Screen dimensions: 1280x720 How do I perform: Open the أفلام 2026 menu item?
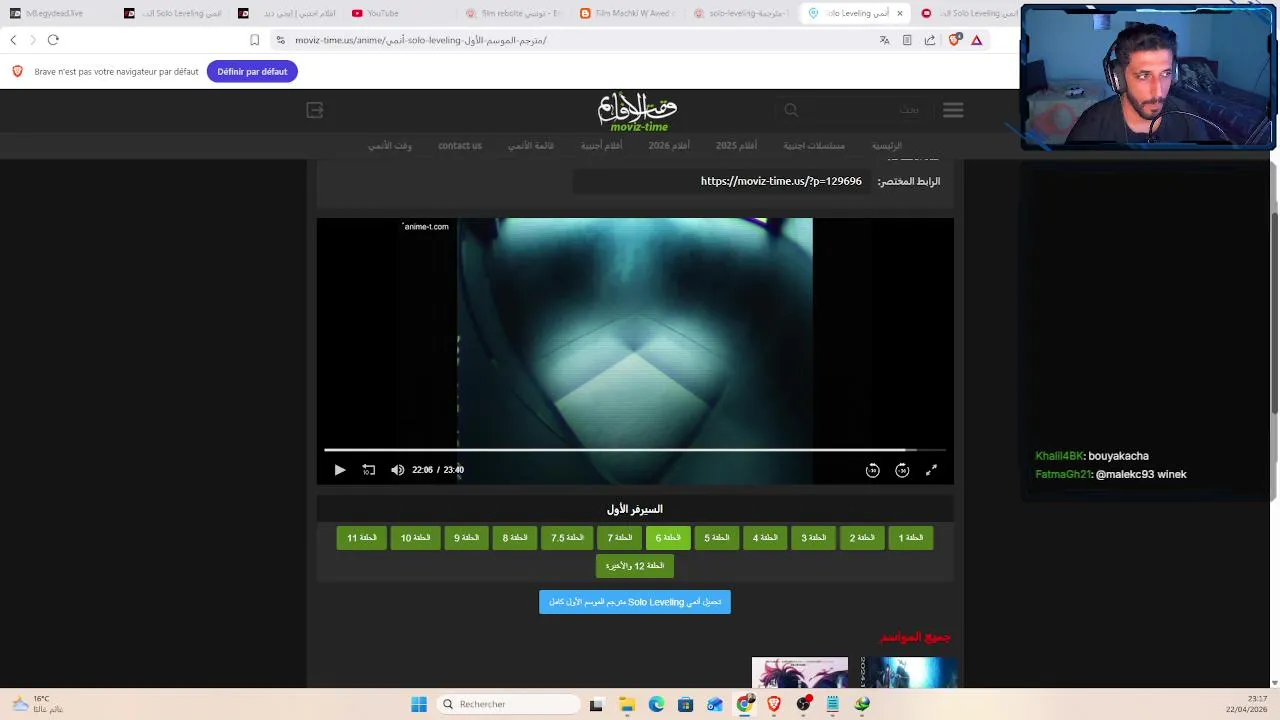(669, 145)
